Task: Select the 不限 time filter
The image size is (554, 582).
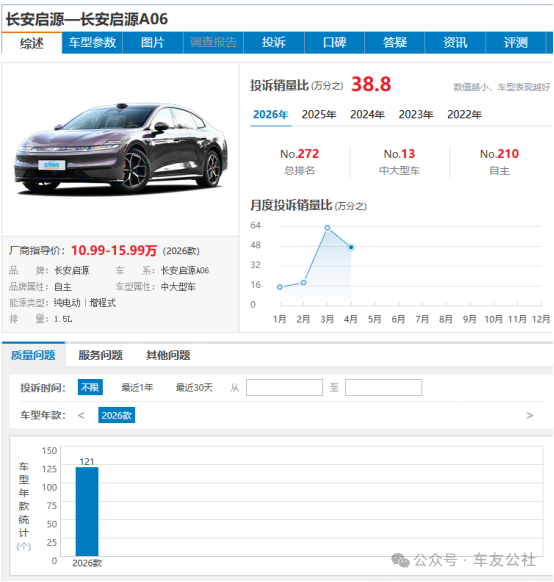Action: 90,388
